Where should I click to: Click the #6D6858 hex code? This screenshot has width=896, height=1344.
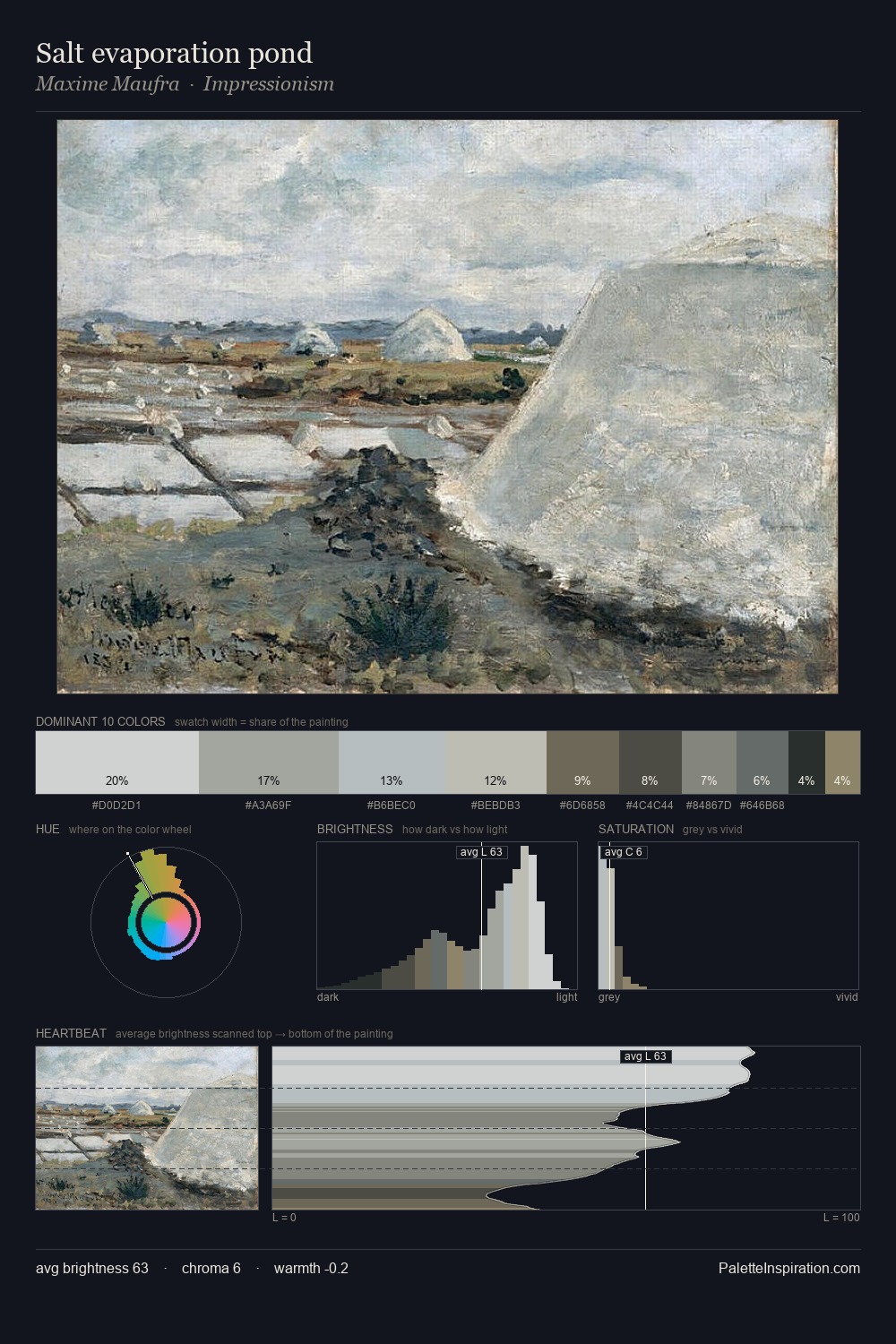582,806
